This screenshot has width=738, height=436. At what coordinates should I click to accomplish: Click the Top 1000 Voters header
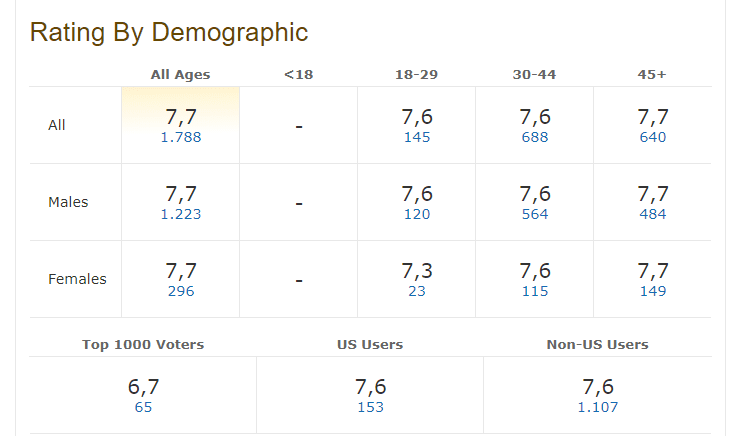point(143,344)
